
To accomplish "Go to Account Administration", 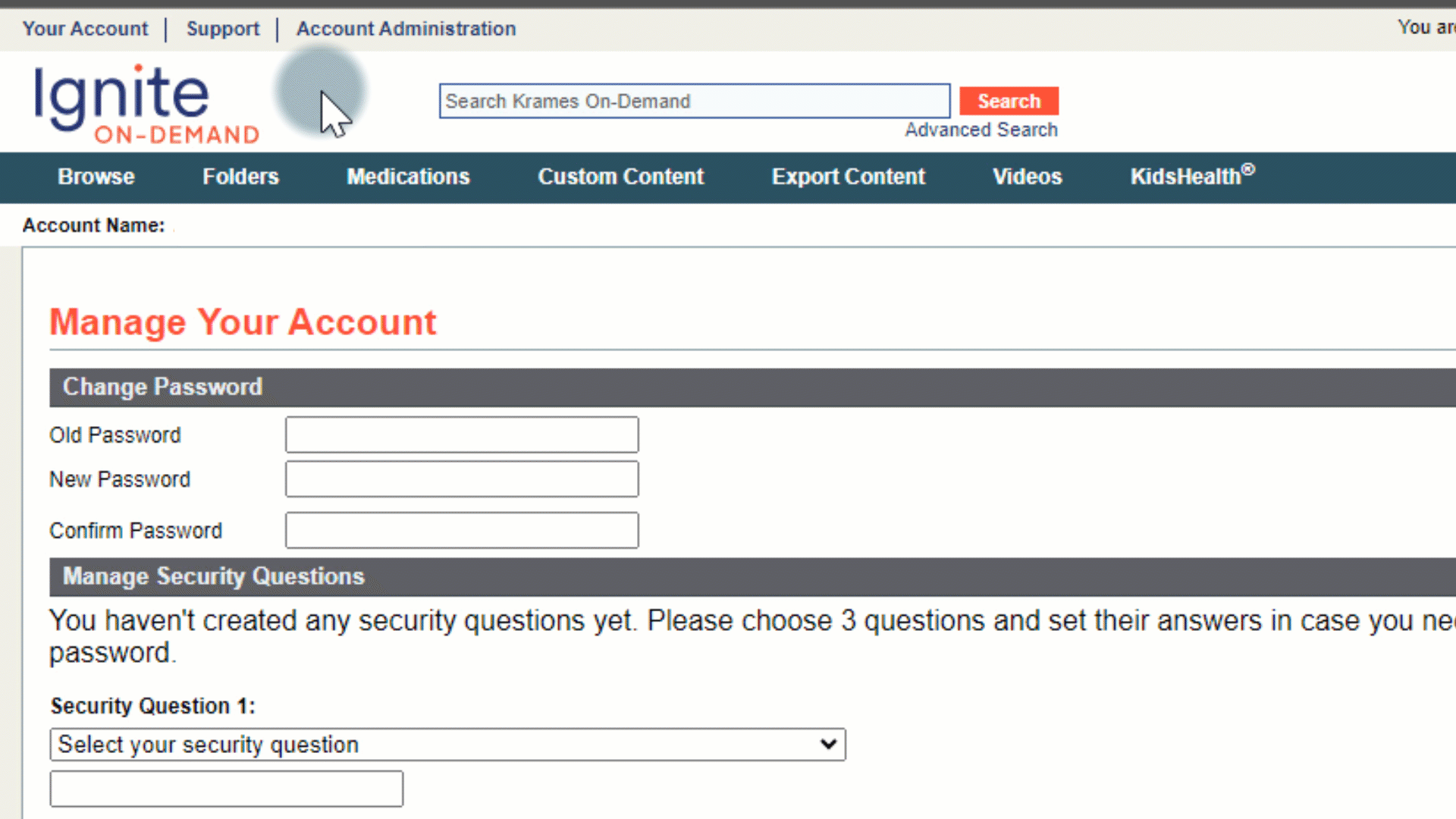I will pyautogui.click(x=406, y=29).
